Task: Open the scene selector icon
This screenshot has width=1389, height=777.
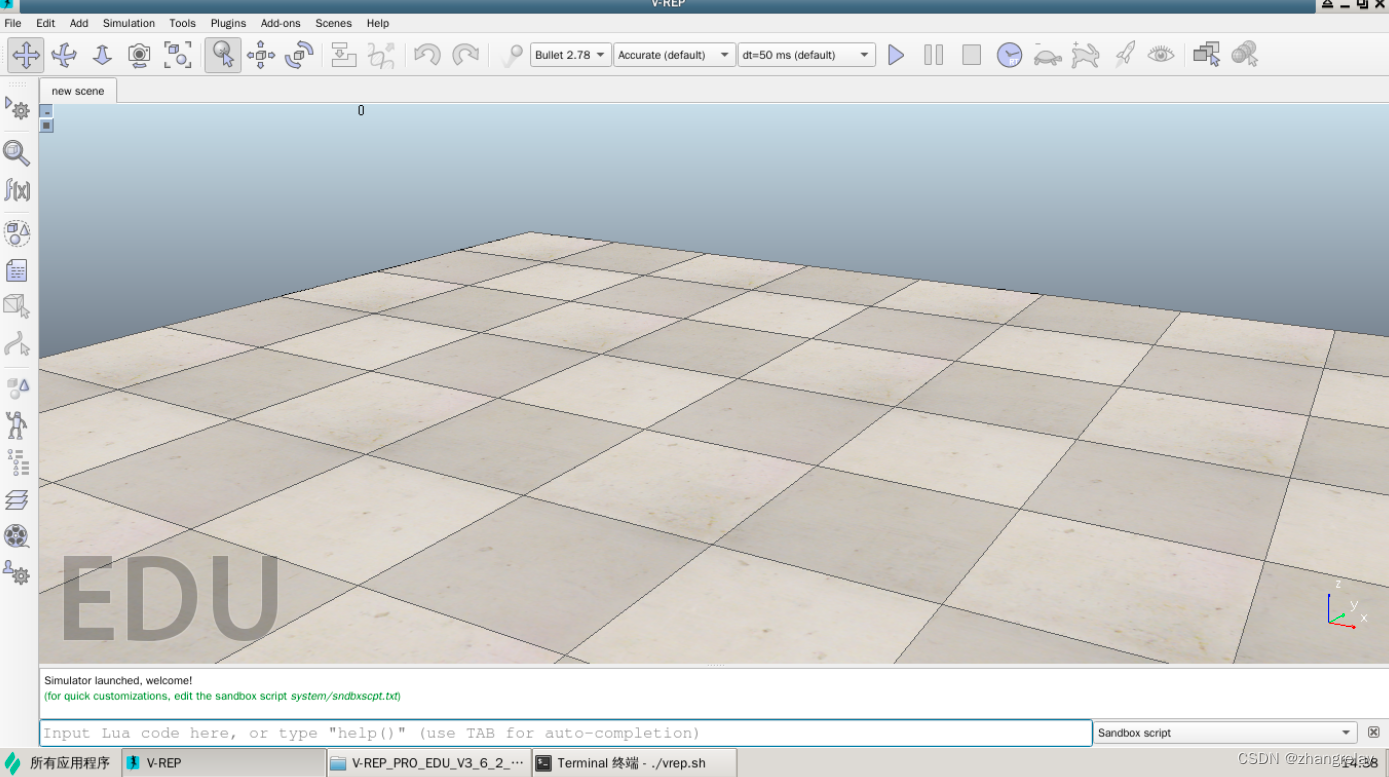Action: [1245, 55]
